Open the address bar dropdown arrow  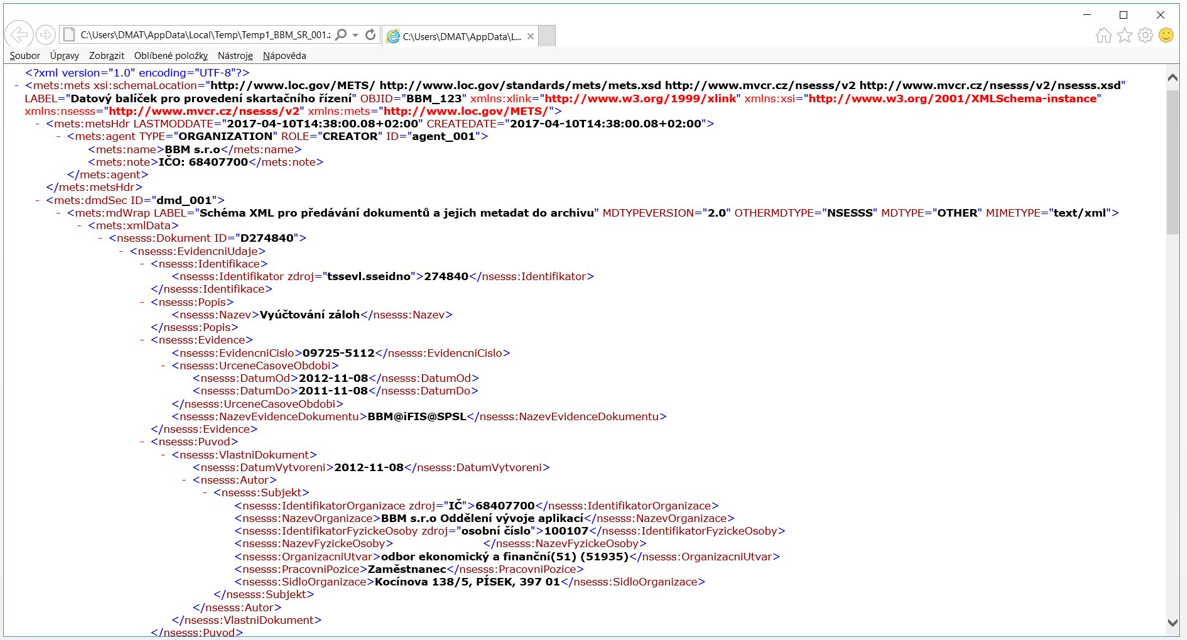coord(355,36)
